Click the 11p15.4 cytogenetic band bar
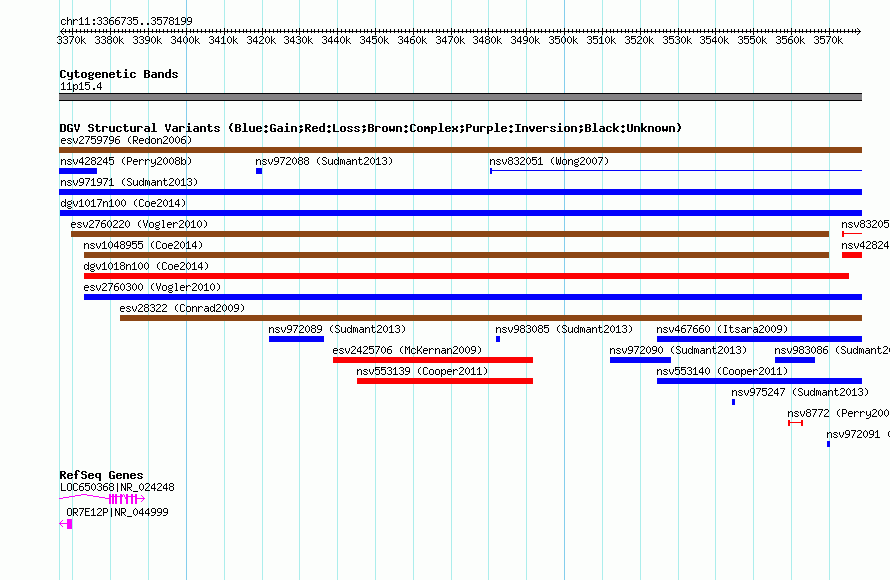 (460, 97)
